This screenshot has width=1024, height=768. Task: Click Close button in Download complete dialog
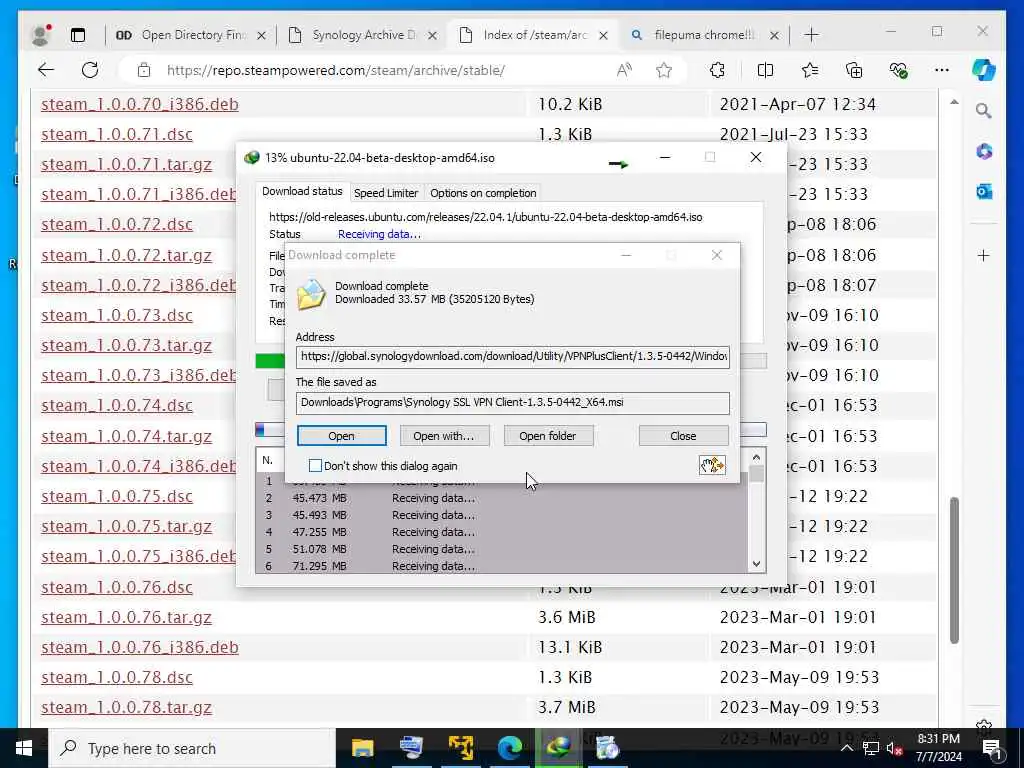[x=683, y=436]
